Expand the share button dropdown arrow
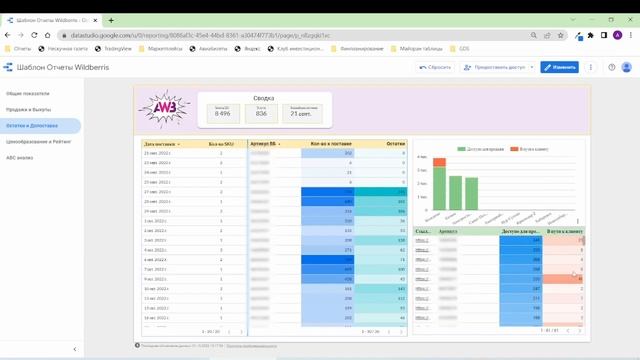Viewport: 640px width, 360px height. coord(532,67)
